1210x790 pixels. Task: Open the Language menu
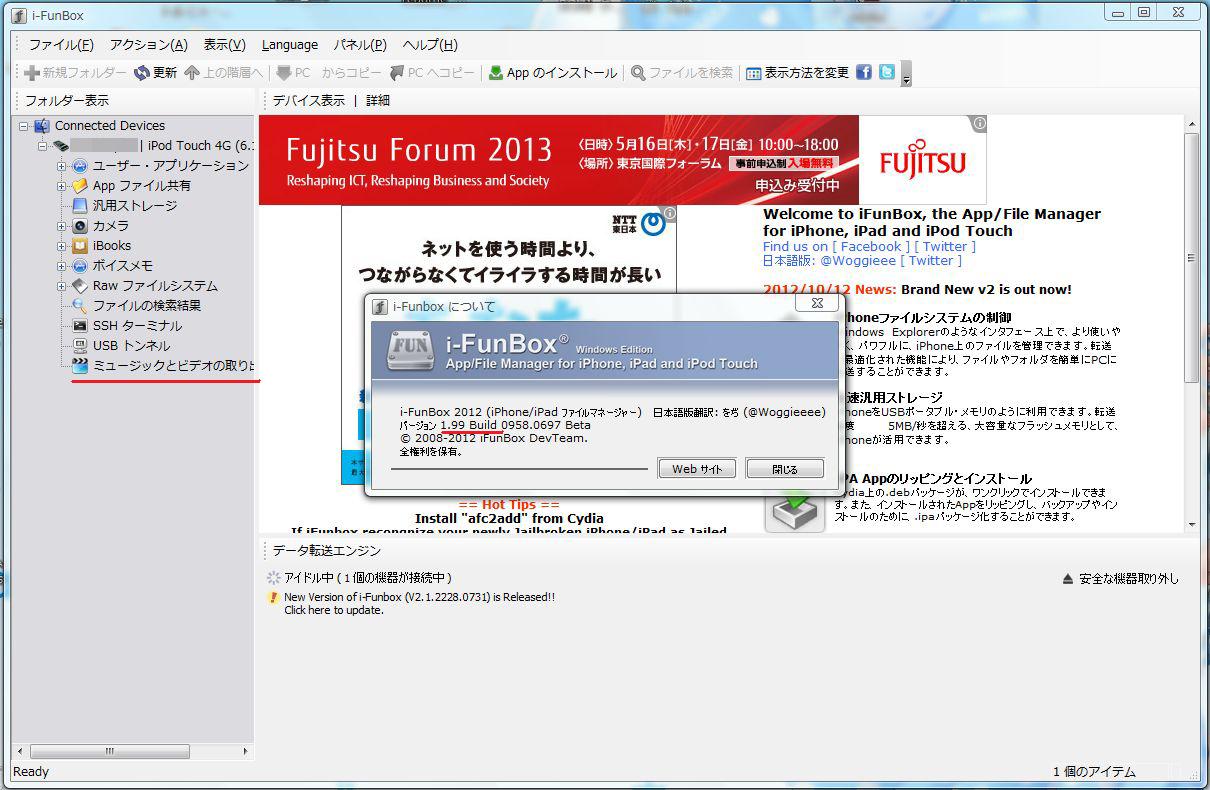pos(290,45)
